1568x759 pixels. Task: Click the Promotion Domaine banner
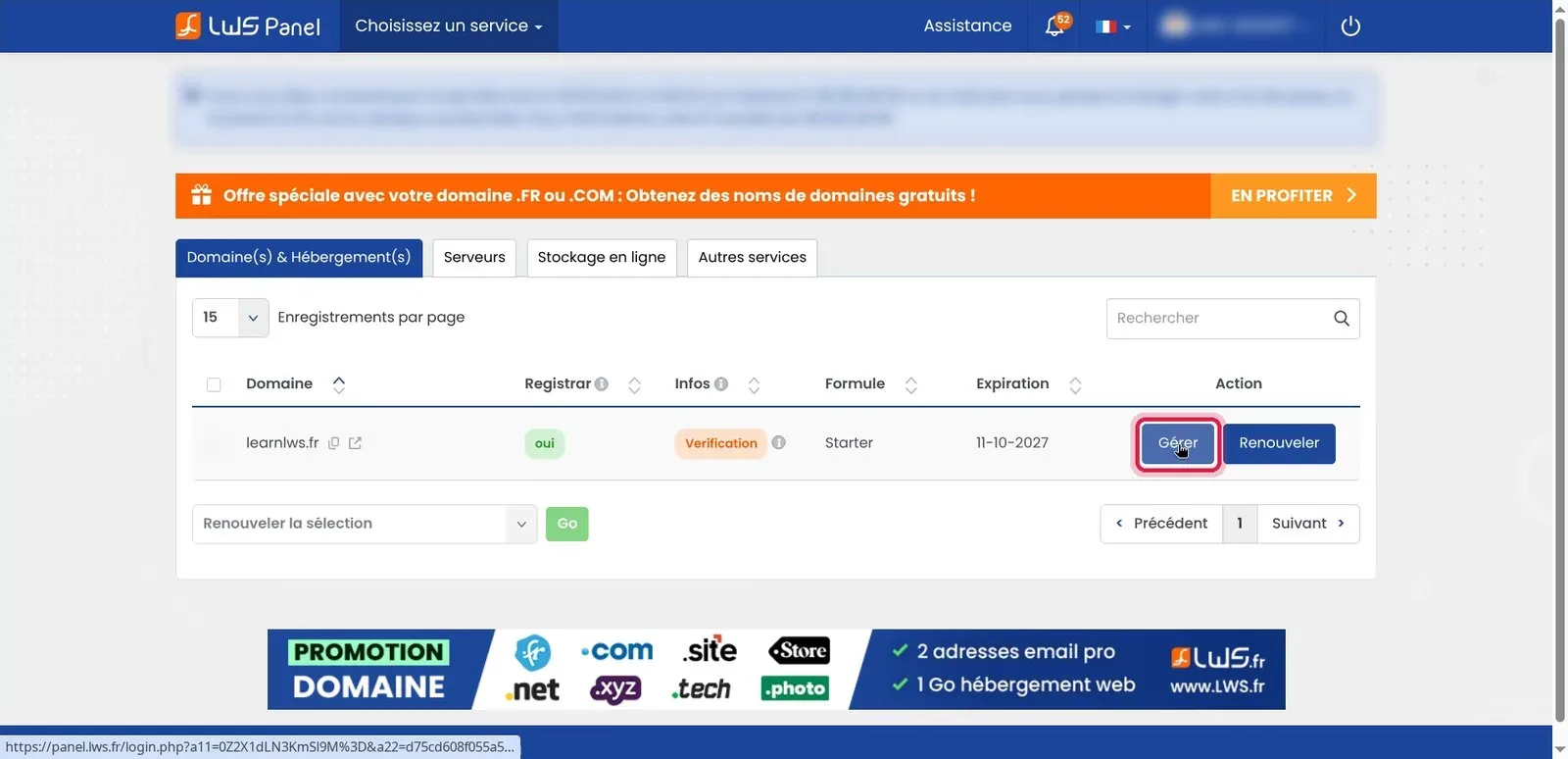[x=776, y=669]
